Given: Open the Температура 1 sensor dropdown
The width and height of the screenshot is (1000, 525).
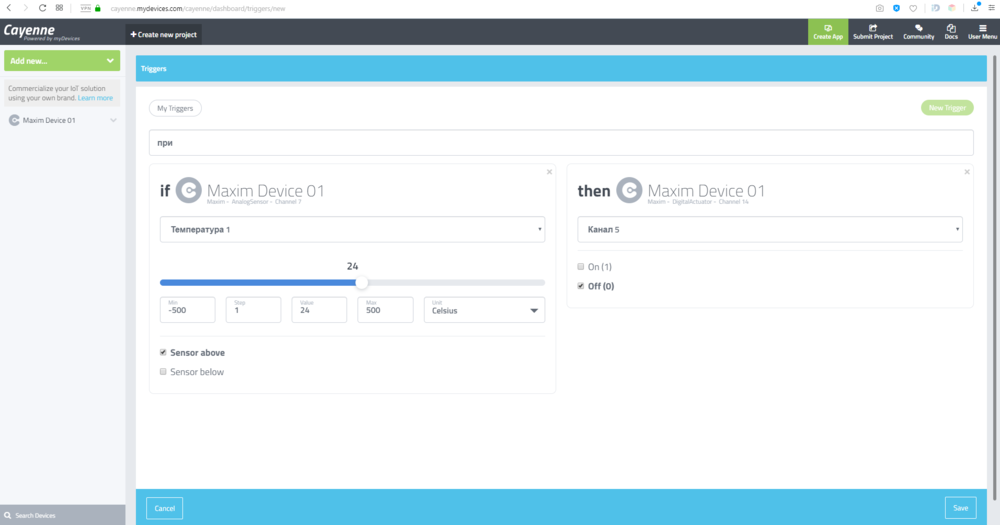Looking at the screenshot, I should tap(352, 229).
